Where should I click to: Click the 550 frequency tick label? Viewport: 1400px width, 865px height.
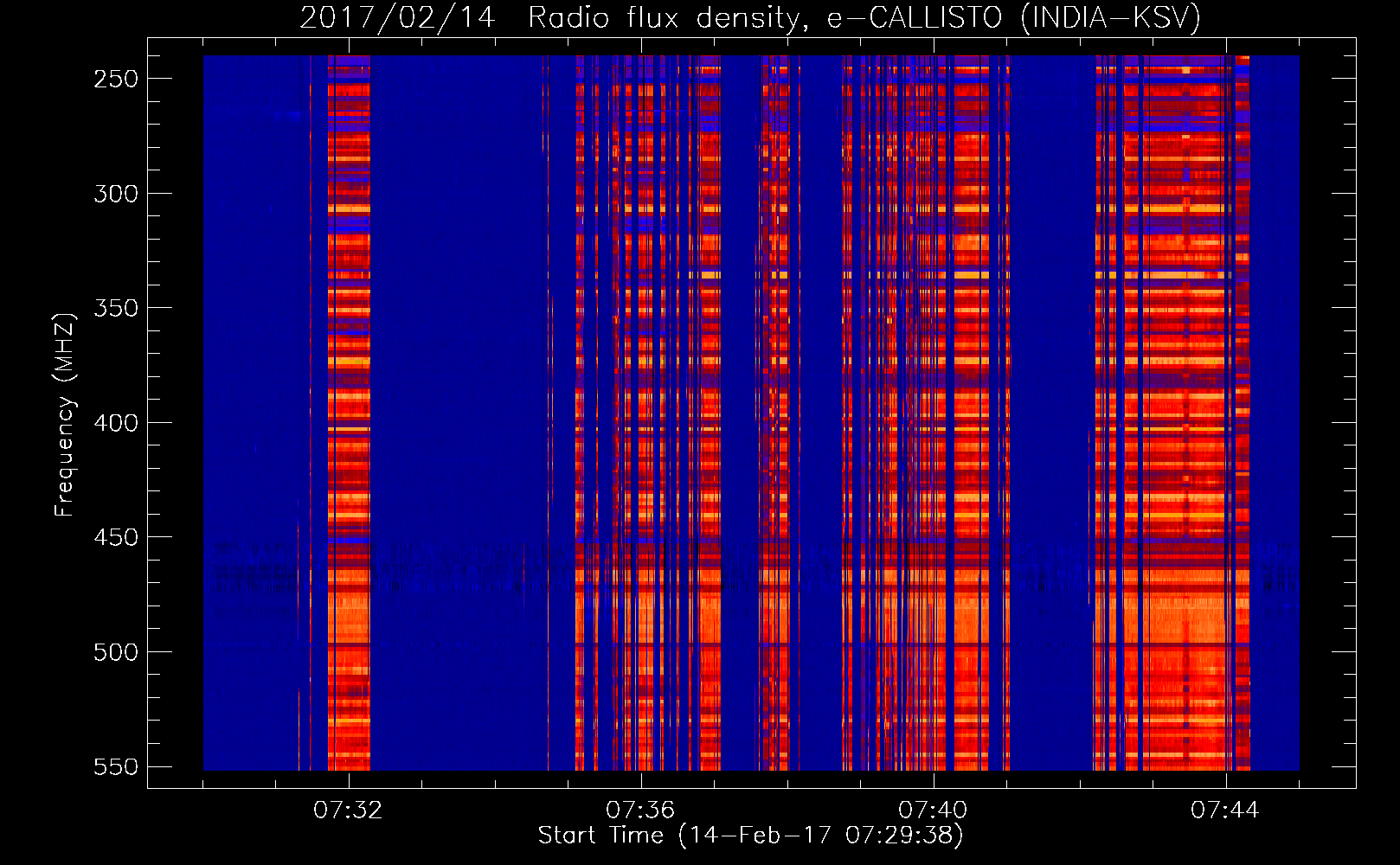(x=116, y=767)
